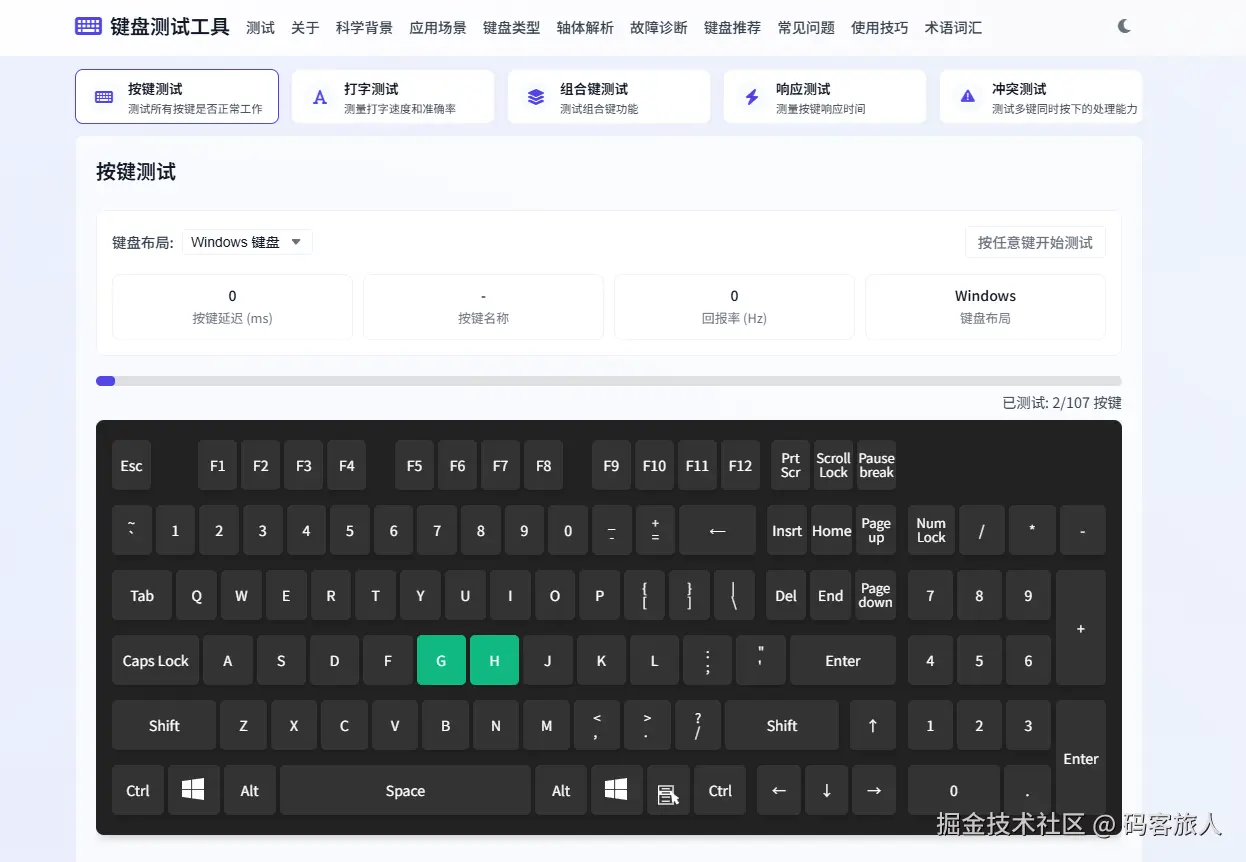Click the numpad Enter key
The height and width of the screenshot is (862, 1246).
(x=1081, y=758)
